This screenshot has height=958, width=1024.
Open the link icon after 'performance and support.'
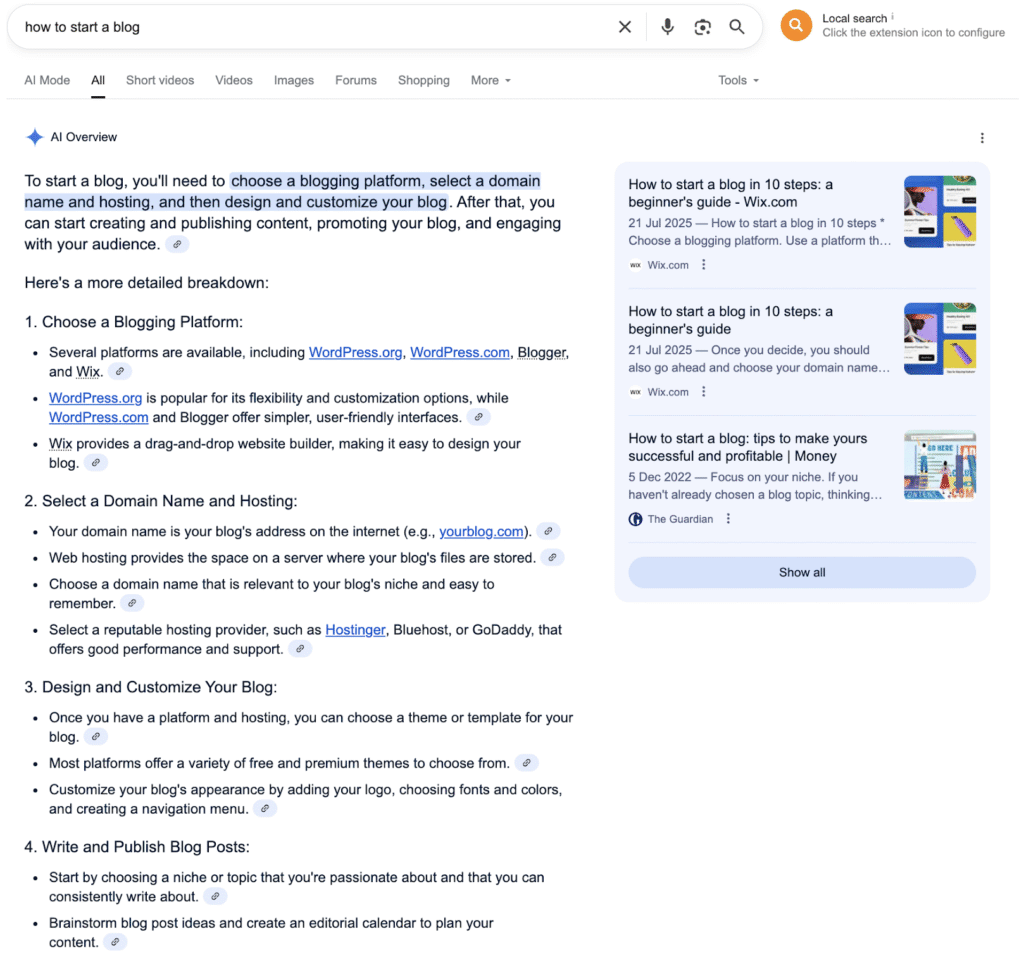300,649
